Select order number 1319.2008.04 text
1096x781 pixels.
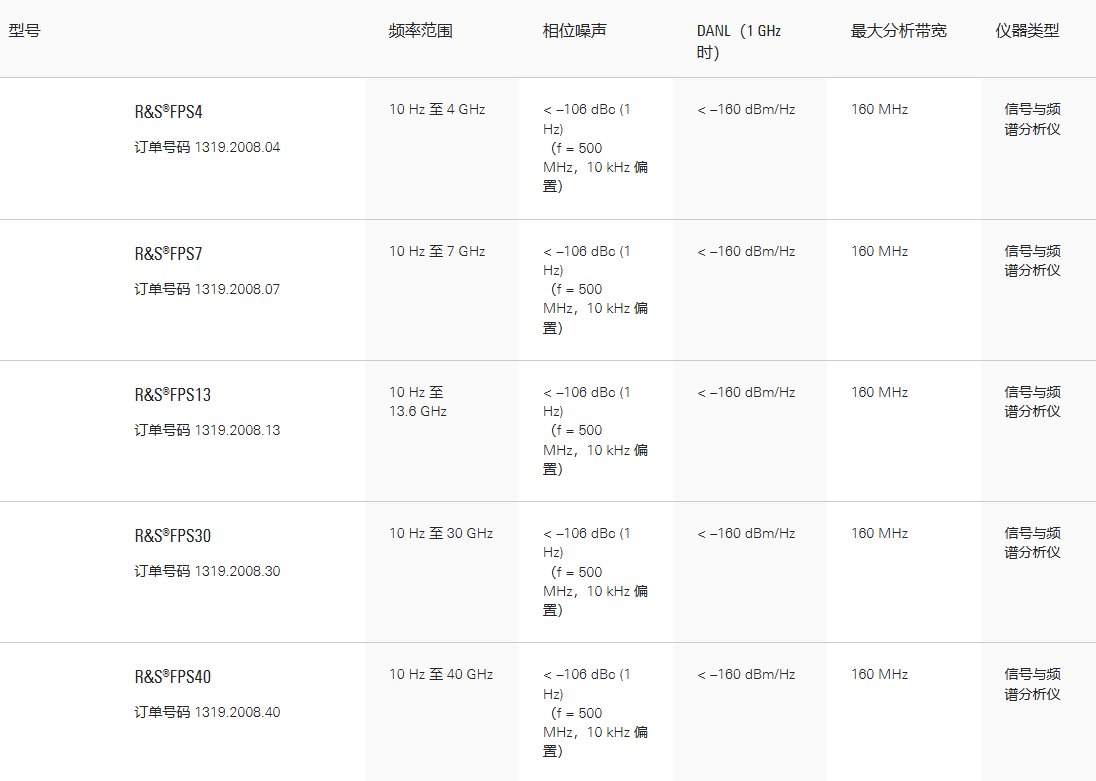[238, 148]
